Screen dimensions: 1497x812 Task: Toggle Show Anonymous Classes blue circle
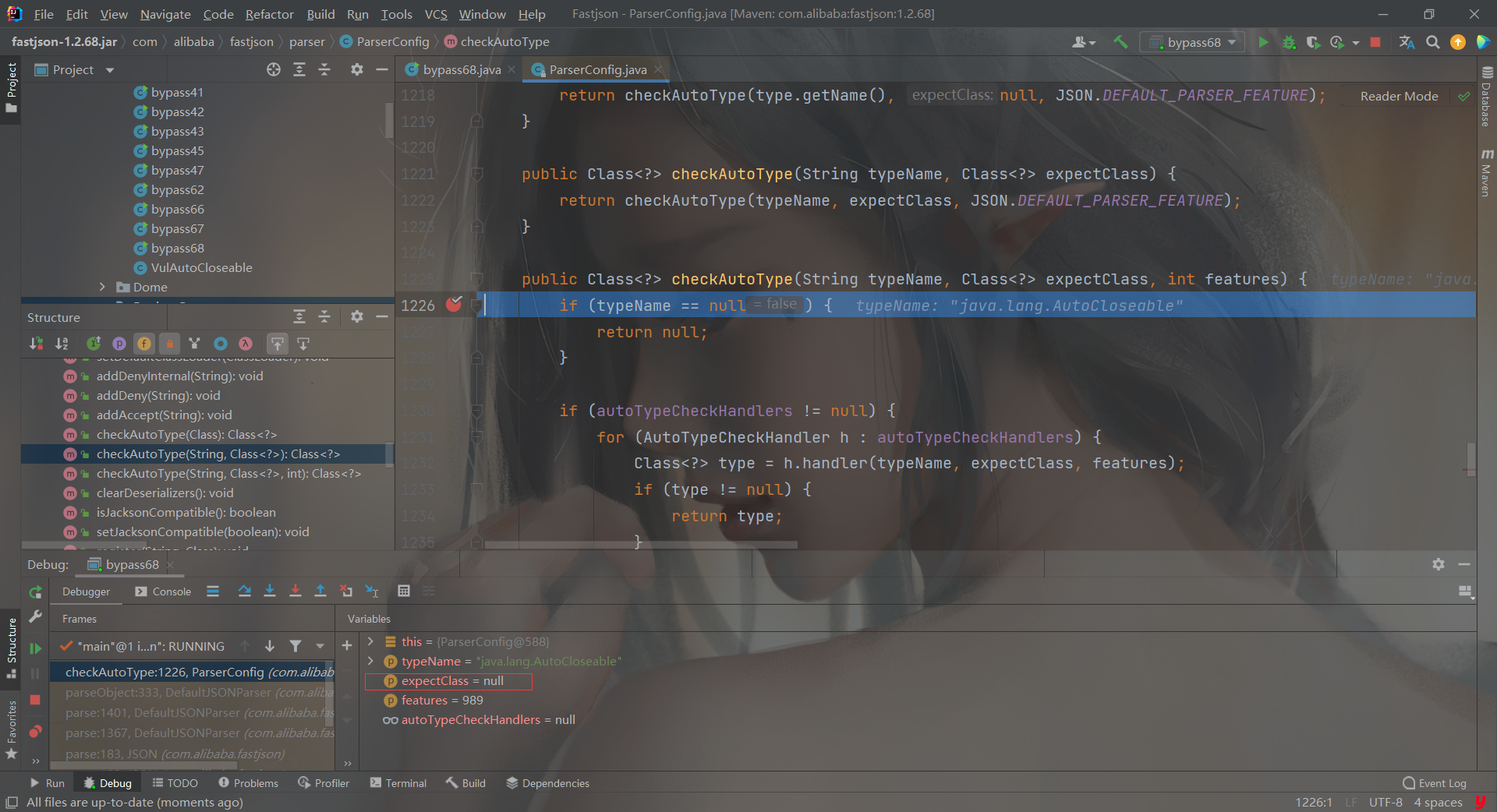coord(221,344)
